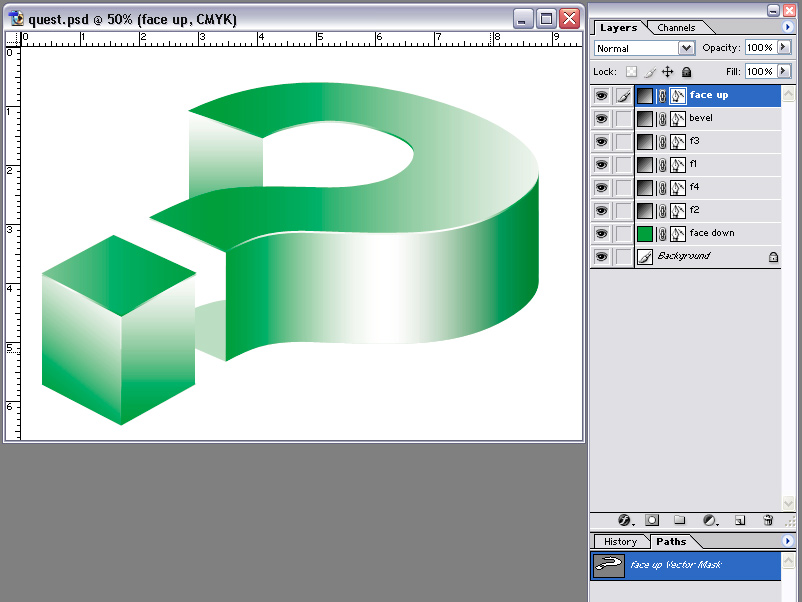
Task: Hide the face down layer
Action: pyautogui.click(x=602, y=234)
